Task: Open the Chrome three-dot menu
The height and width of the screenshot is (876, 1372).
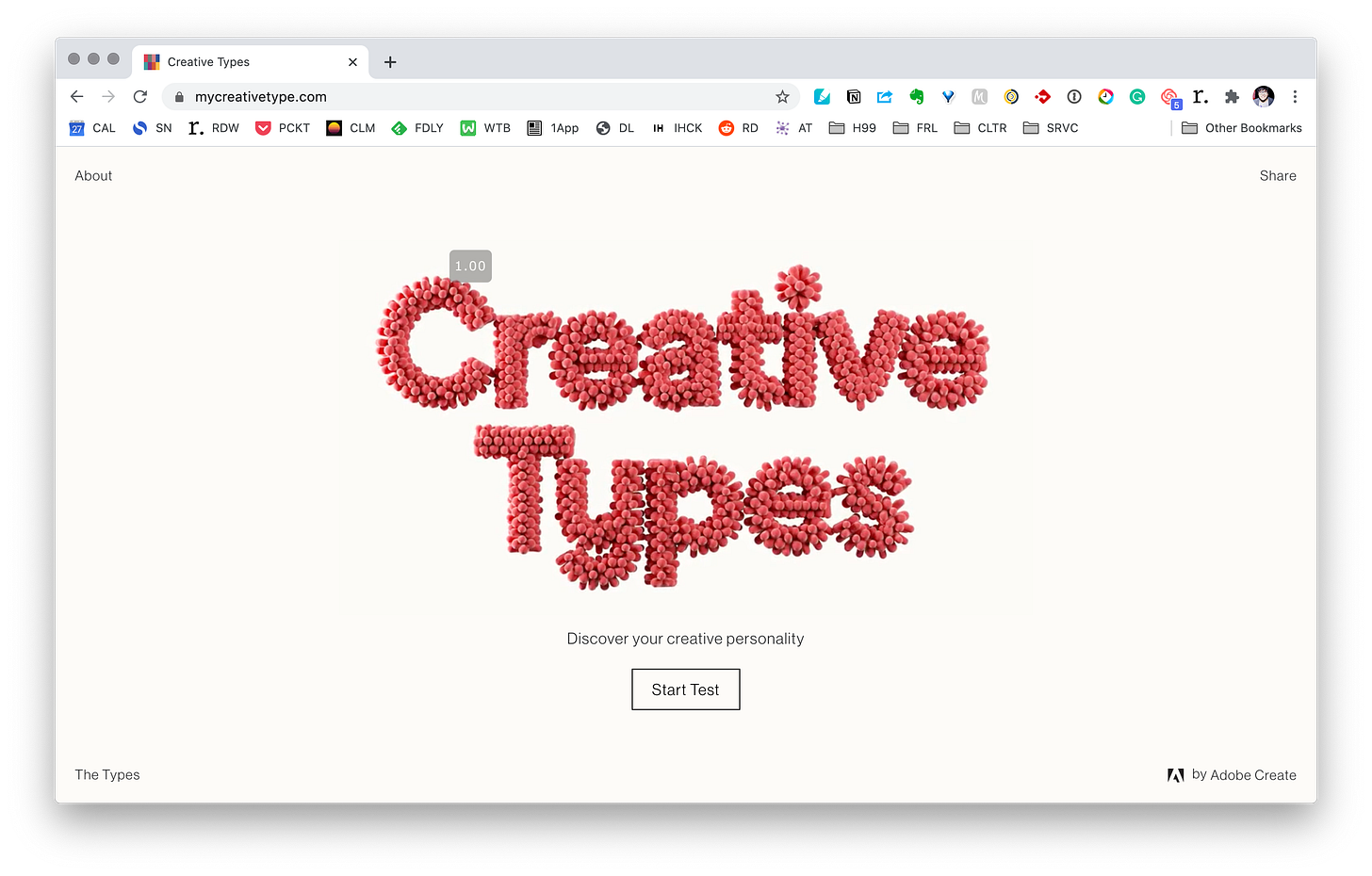Action: coord(1295,97)
